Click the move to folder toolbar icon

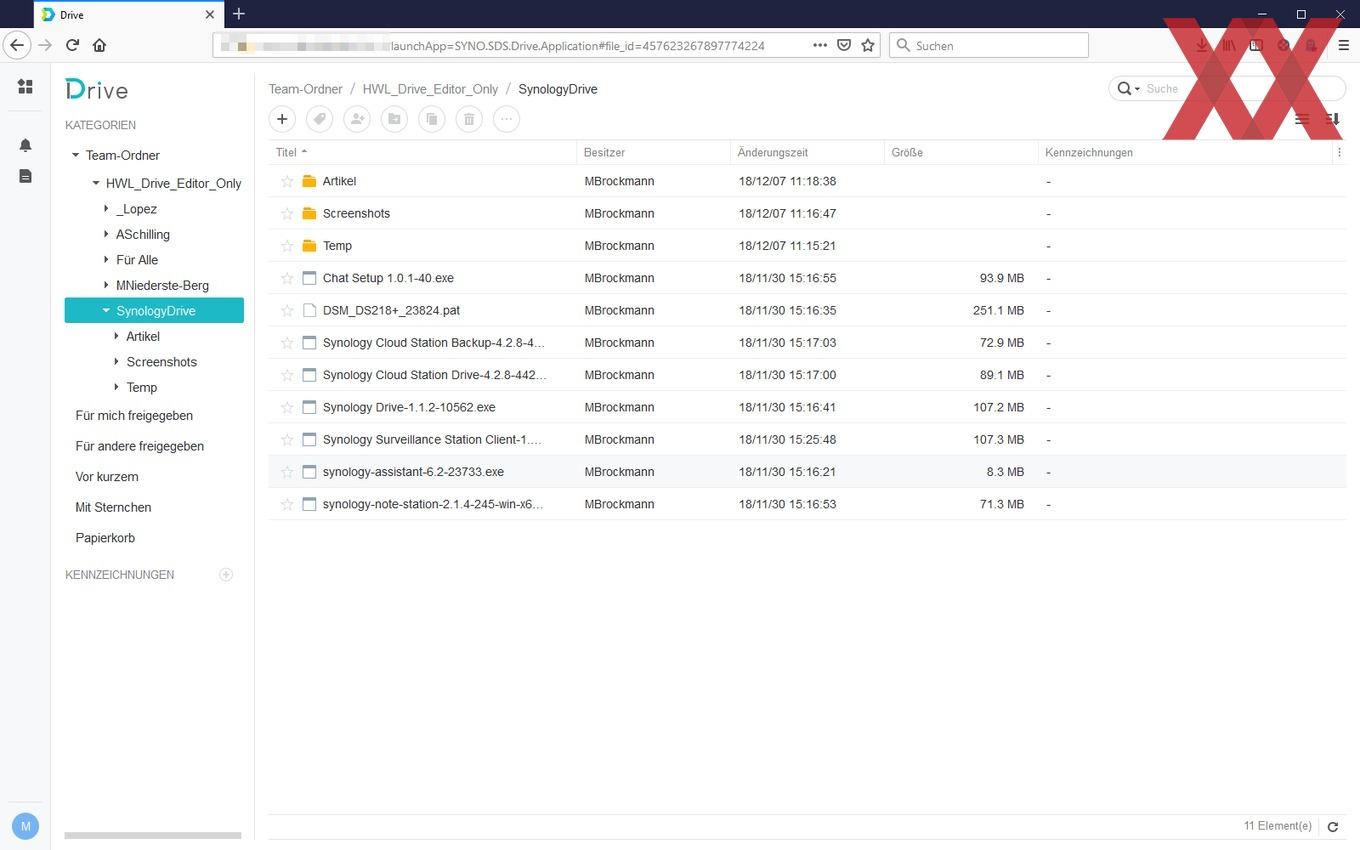point(394,119)
